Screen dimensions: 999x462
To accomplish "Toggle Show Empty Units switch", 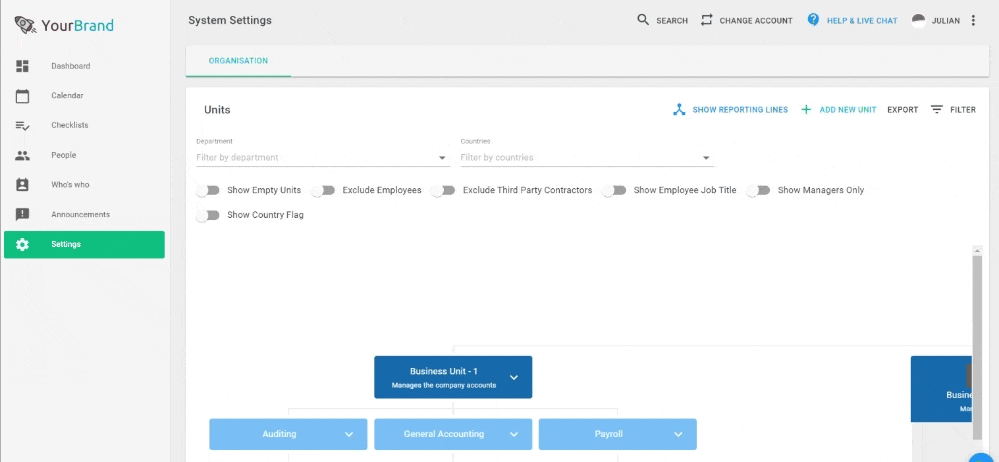I will click(x=208, y=190).
